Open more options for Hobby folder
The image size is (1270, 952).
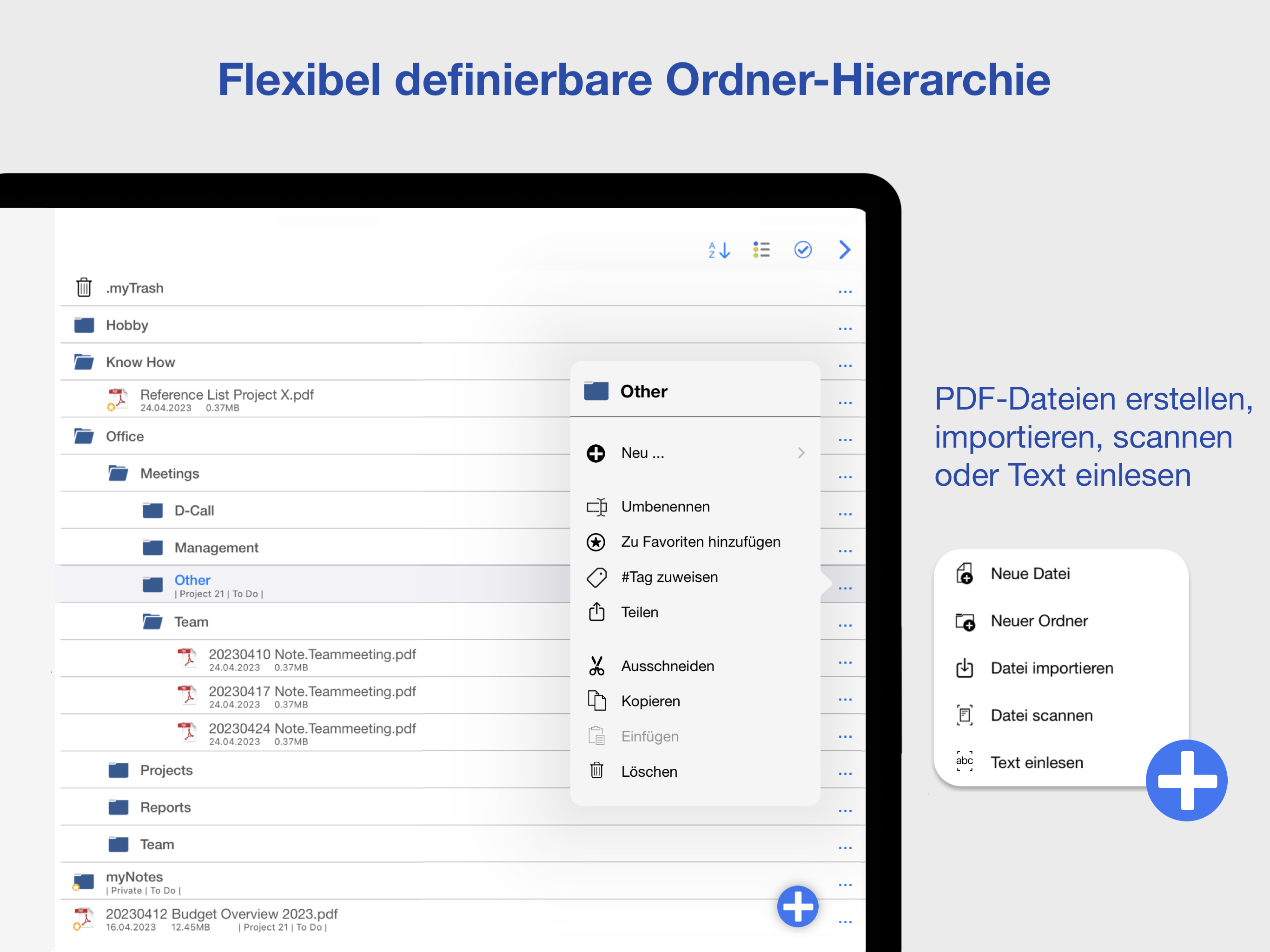845,329
